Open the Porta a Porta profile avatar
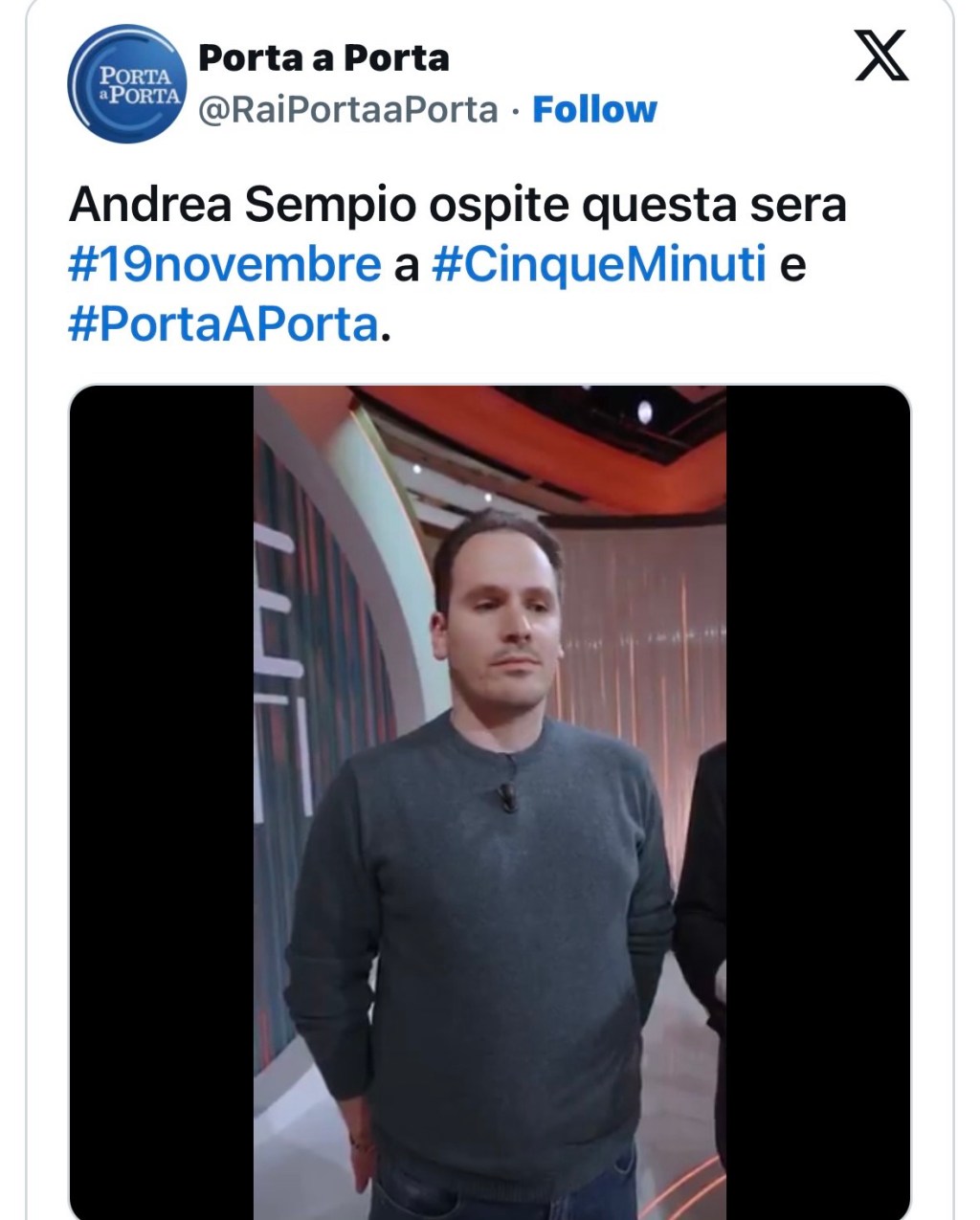 pyautogui.click(x=127, y=84)
